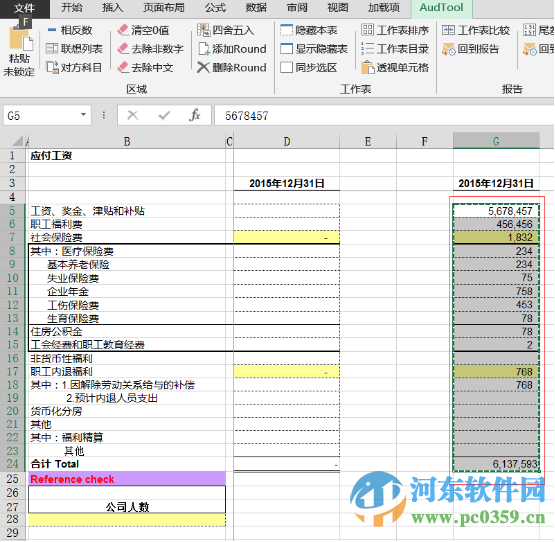
Task: Click the 透视单元格 tool
Action: [395, 67]
